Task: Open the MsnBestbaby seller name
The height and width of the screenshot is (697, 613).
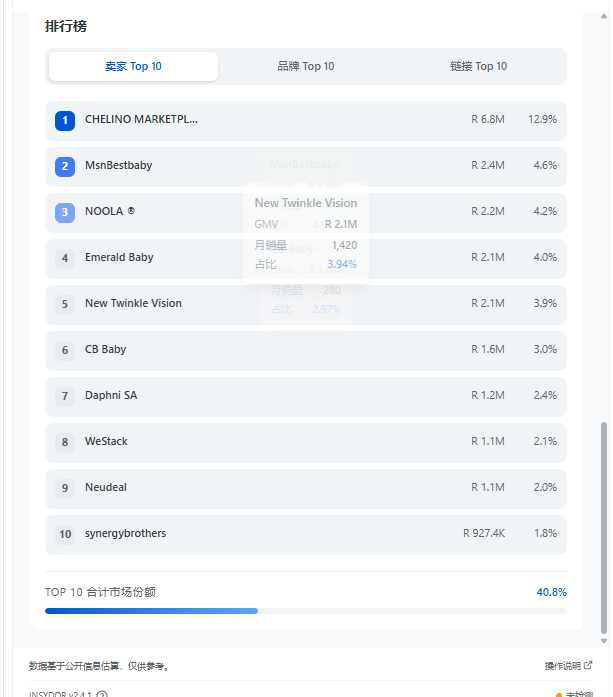Action: (119, 165)
